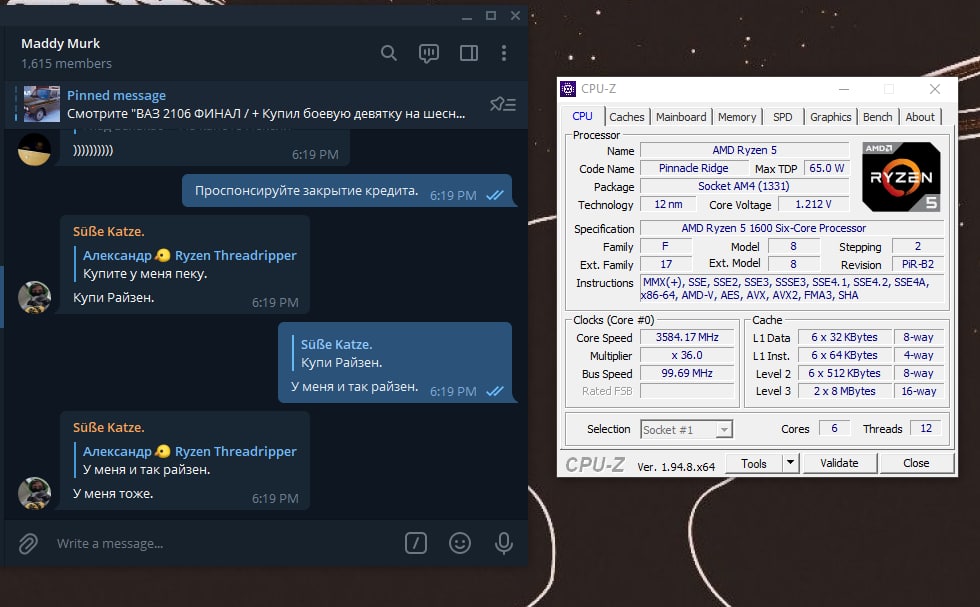The height and width of the screenshot is (607, 980).
Task: Click Süße Katze avatar beside 'Купи Райзен.'
Action: [x=34, y=297]
